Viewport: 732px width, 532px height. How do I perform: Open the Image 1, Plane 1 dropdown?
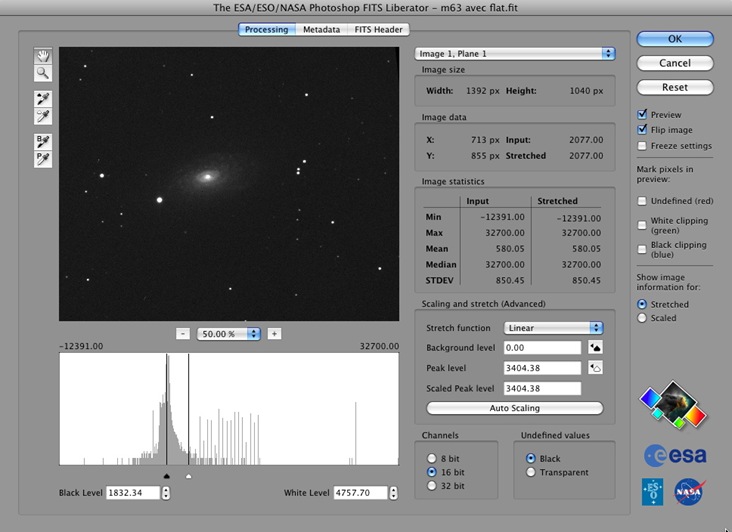click(515, 54)
